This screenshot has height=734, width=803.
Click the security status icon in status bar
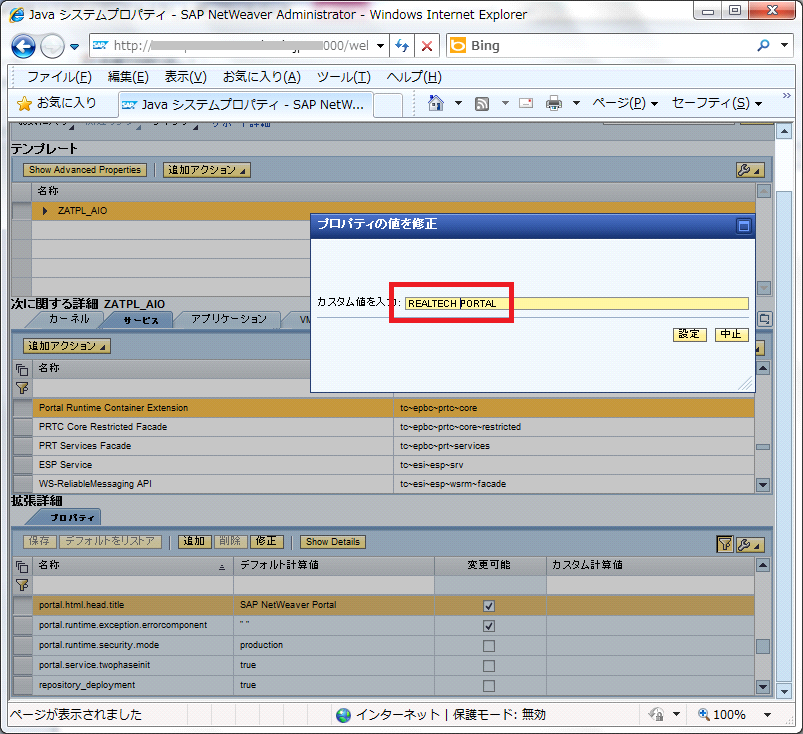pyautogui.click(x=656, y=714)
